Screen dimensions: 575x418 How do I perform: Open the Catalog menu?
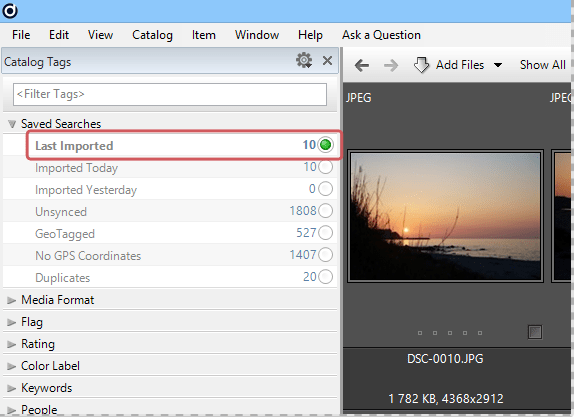(152, 35)
